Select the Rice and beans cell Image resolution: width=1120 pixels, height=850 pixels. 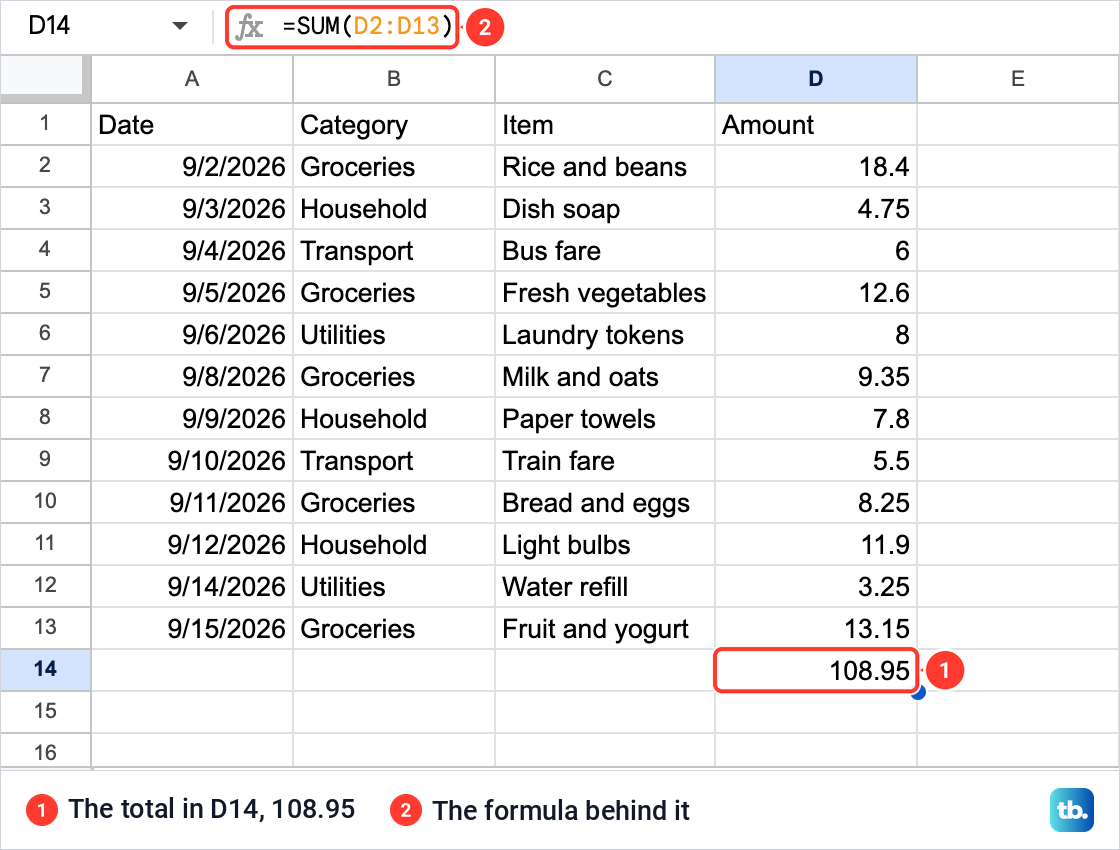click(605, 166)
